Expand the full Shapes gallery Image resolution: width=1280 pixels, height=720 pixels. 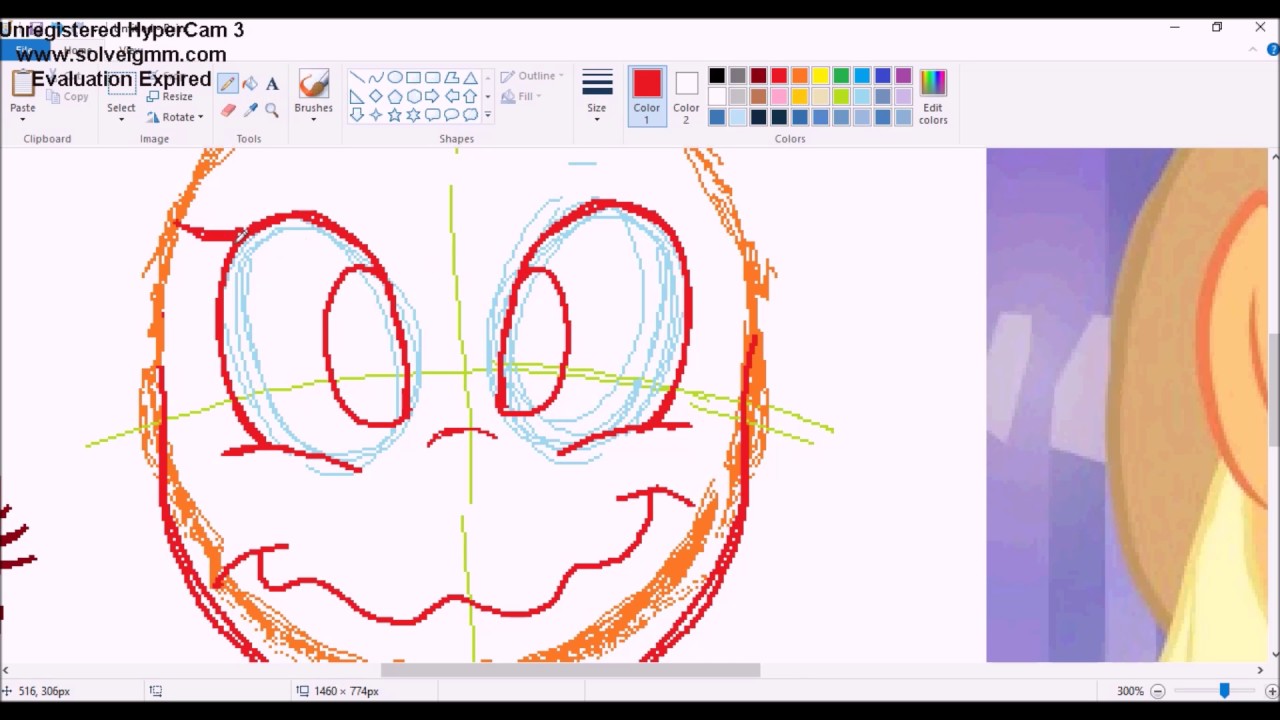[x=488, y=114]
